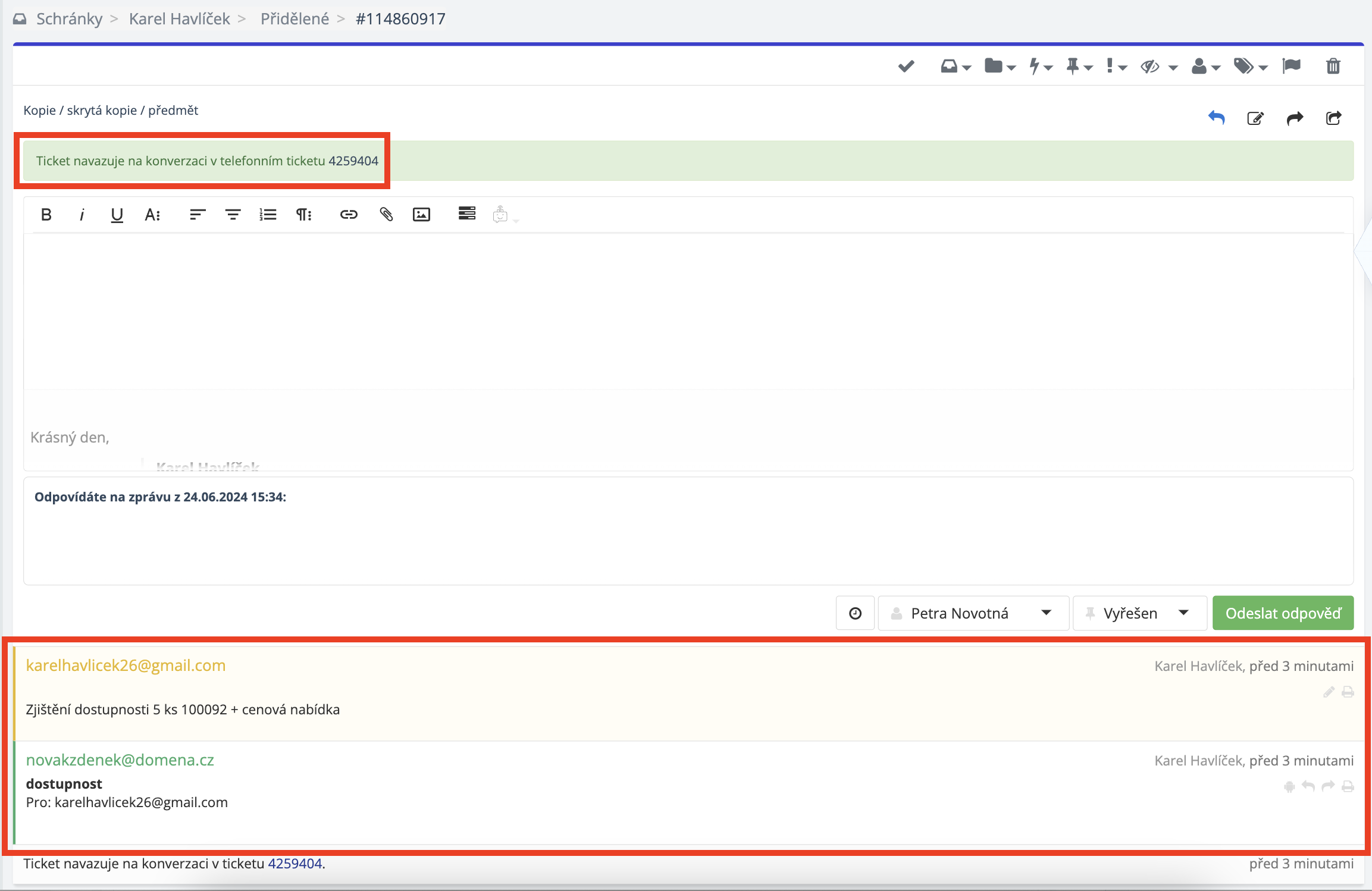The width and height of the screenshot is (1372, 891).
Task: Click the trash delete ticket icon
Action: click(1333, 66)
